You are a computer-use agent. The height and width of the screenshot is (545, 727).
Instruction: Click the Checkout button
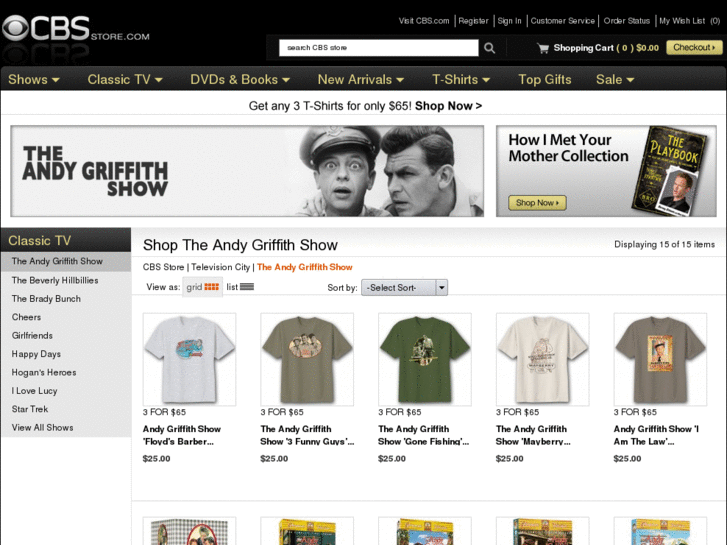(x=694, y=48)
